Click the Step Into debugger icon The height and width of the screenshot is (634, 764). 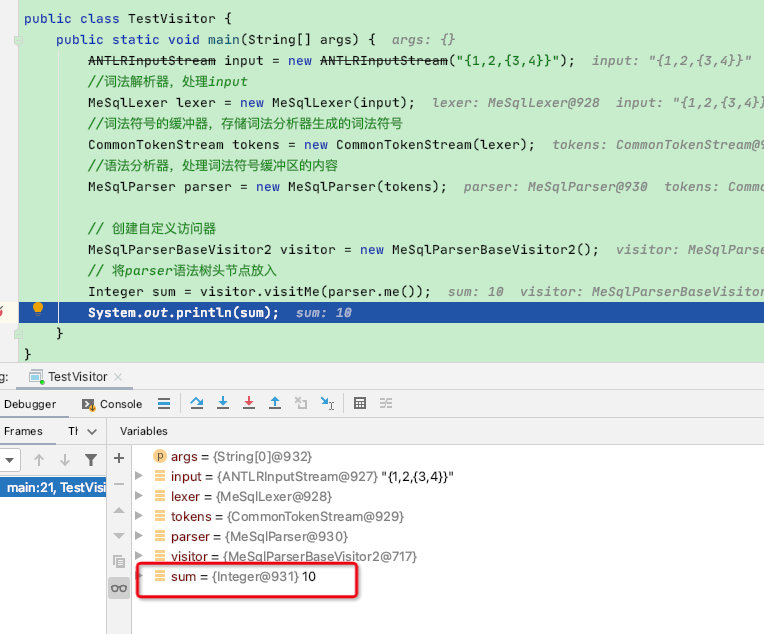tap(223, 403)
